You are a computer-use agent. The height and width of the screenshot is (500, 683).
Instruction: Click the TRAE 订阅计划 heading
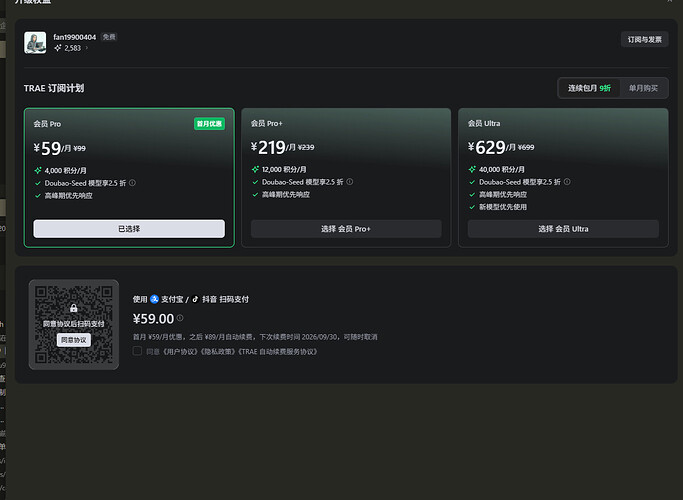[54, 88]
